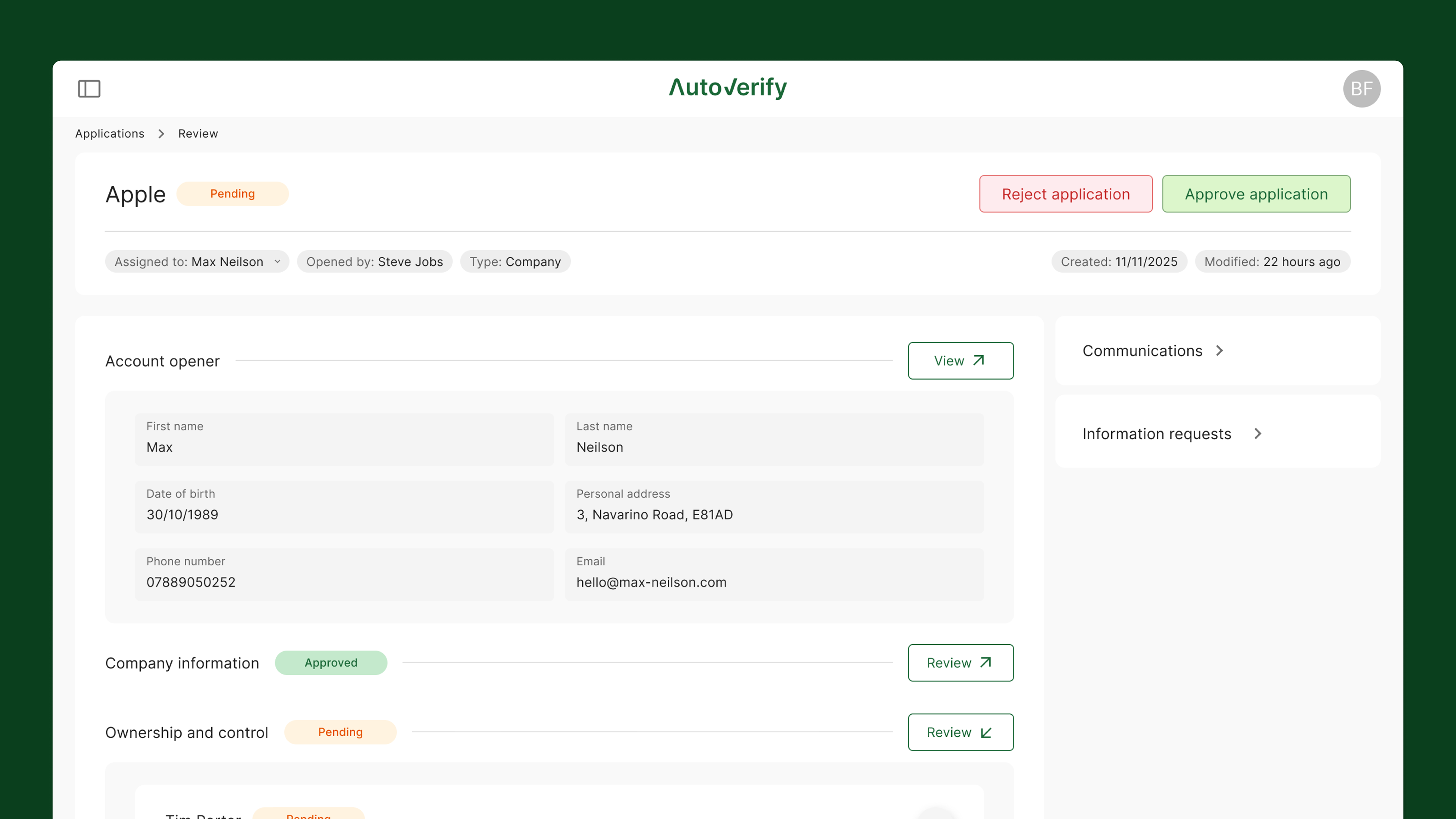Open the Account opener View button
The height and width of the screenshot is (819, 1456).
pyautogui.click(x=960, y=361)
